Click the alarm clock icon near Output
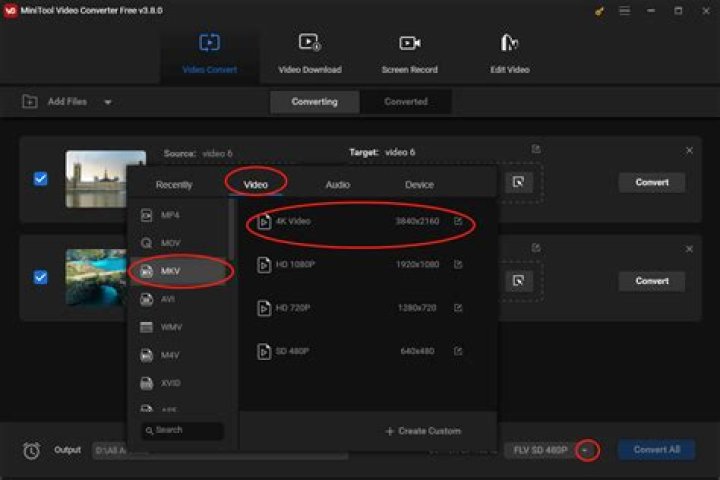This screenshot has height=480, width=720. [32, 451]
